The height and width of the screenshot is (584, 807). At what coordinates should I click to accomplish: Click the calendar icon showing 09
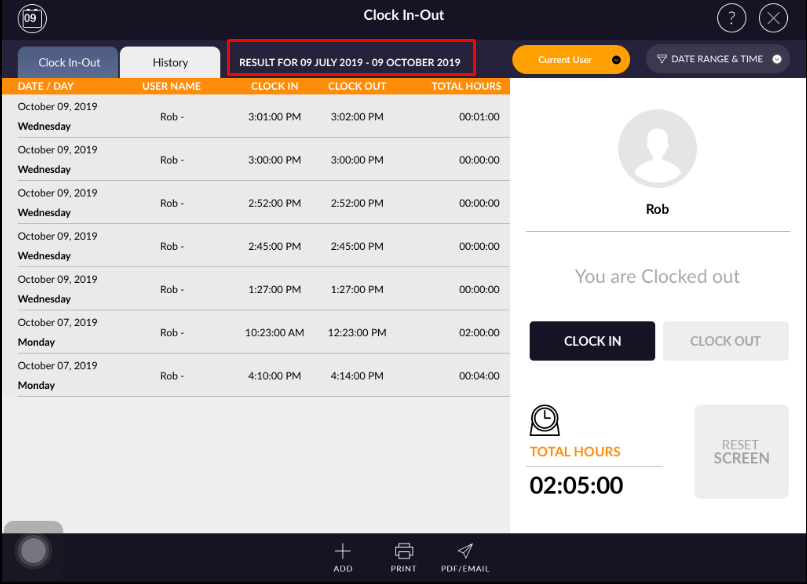click(x=32, y=18)
